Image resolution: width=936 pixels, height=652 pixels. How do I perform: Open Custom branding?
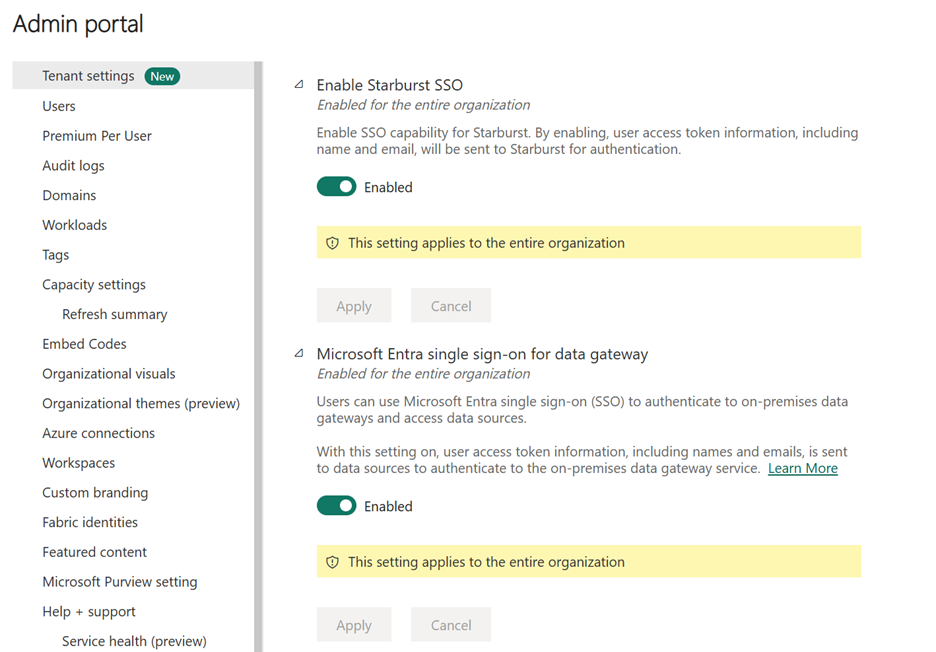(x=95, y=493)
